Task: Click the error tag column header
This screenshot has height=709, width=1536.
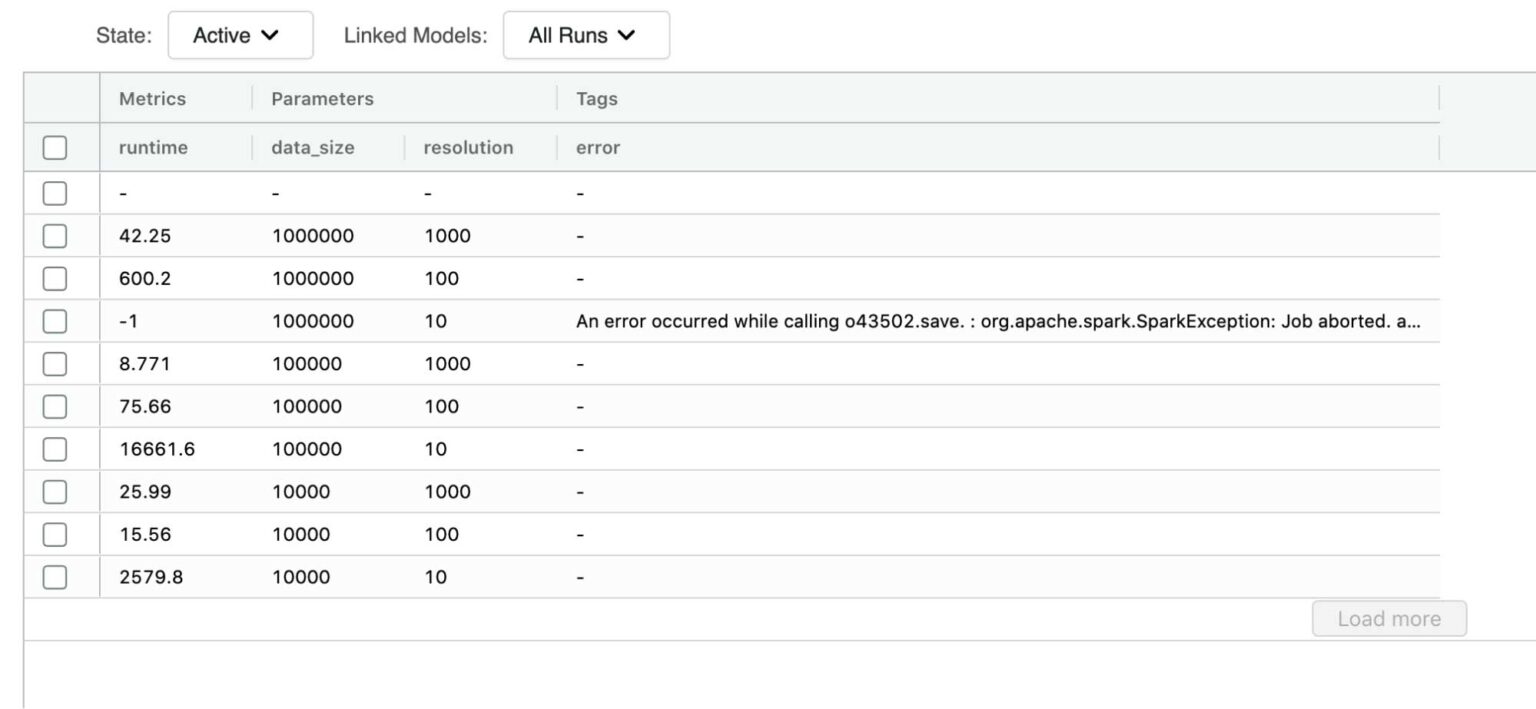Action: (x=598, y=148)
